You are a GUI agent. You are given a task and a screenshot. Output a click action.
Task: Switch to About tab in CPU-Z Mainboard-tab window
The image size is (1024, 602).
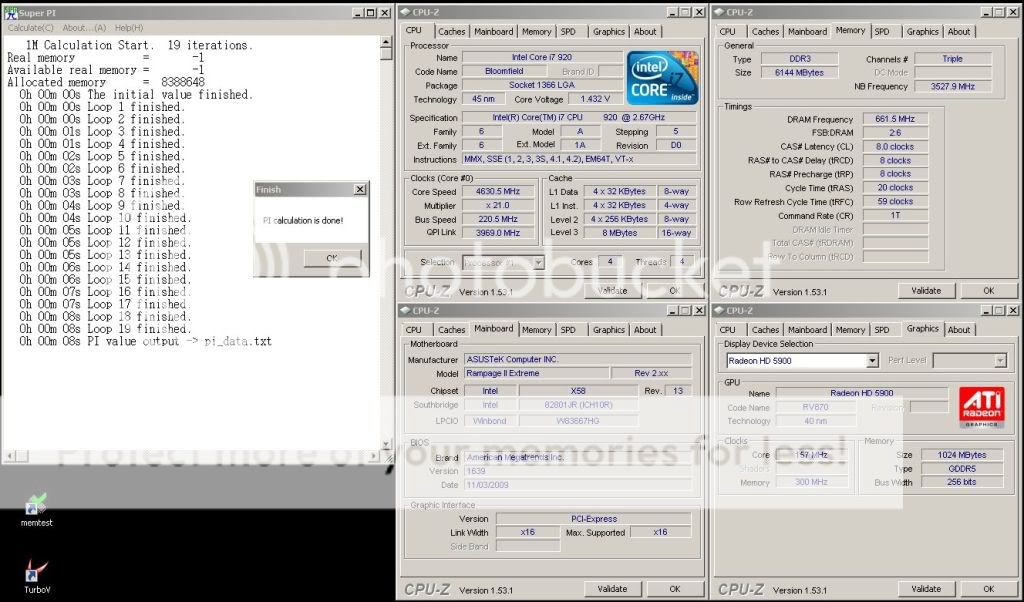point(645,330)
